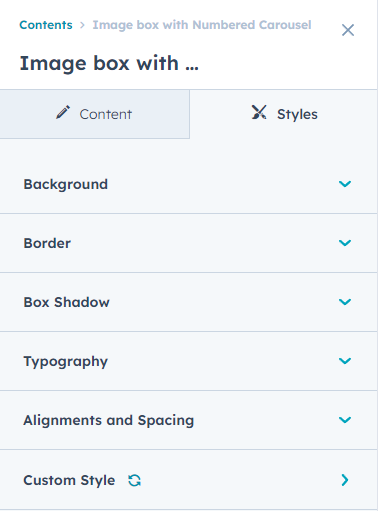Click the Image box with module title
378x511 pixels.
tap(109, 63)
